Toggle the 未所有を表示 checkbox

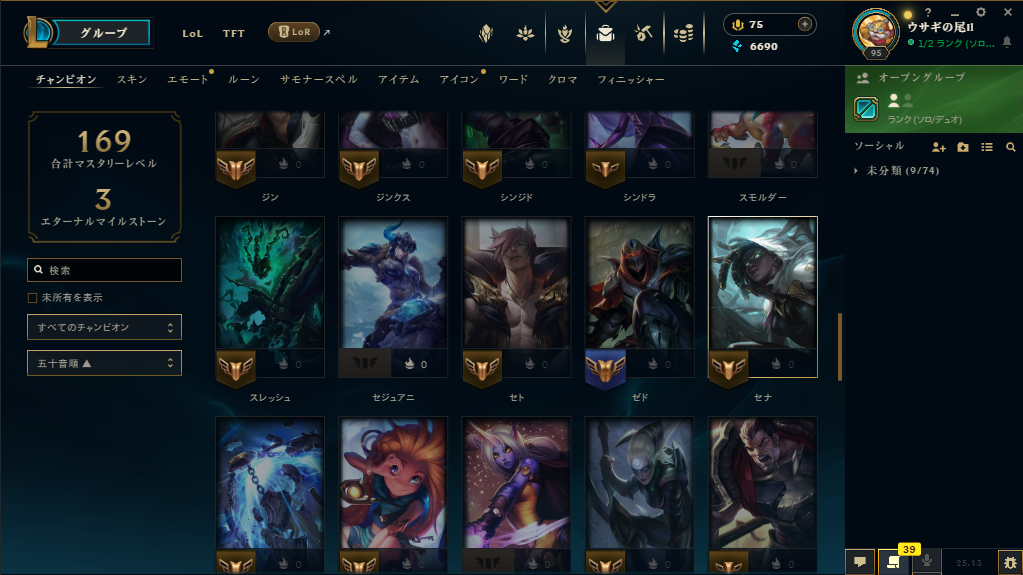32,298
